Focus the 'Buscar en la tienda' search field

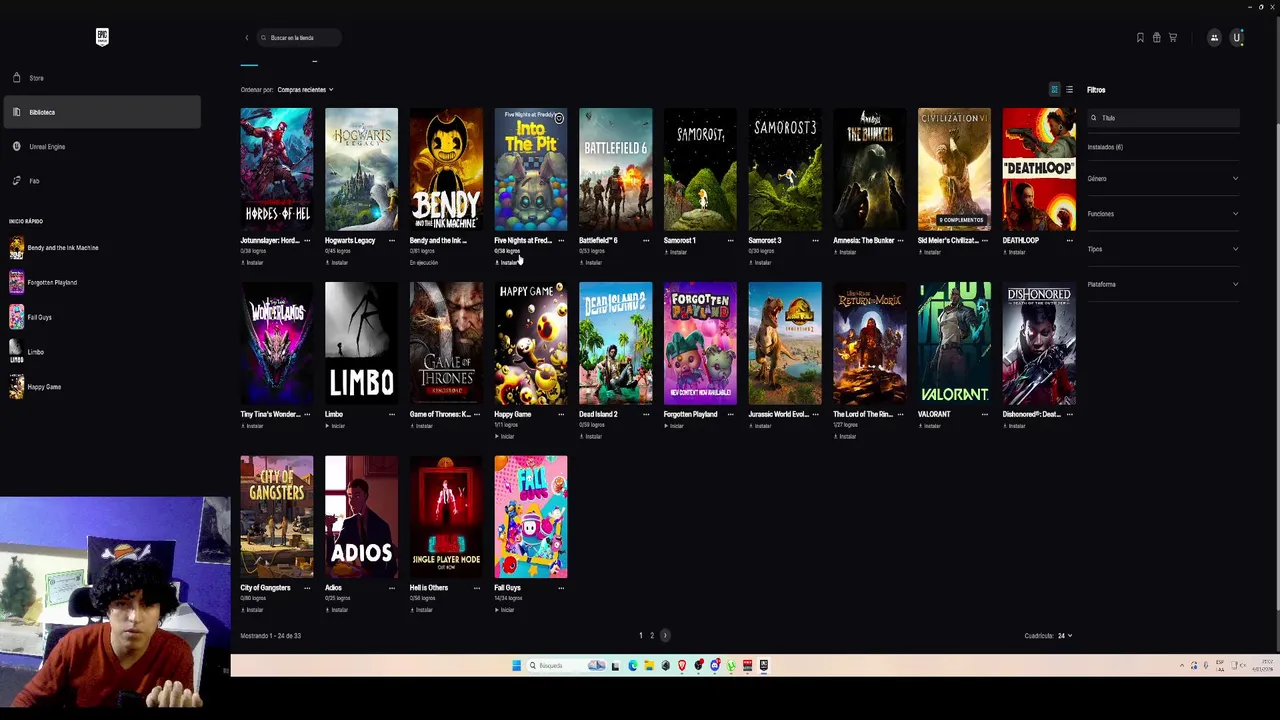coord(298,38)
